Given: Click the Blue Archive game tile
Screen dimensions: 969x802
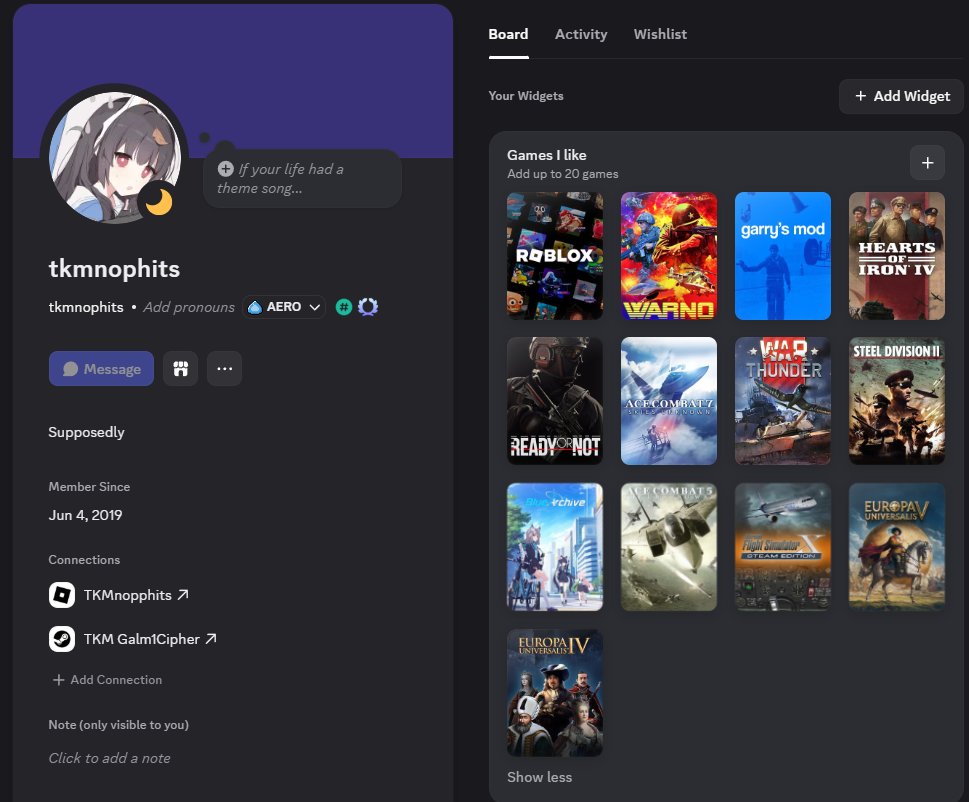Looking at the screenshot, I should coord(555,547).
